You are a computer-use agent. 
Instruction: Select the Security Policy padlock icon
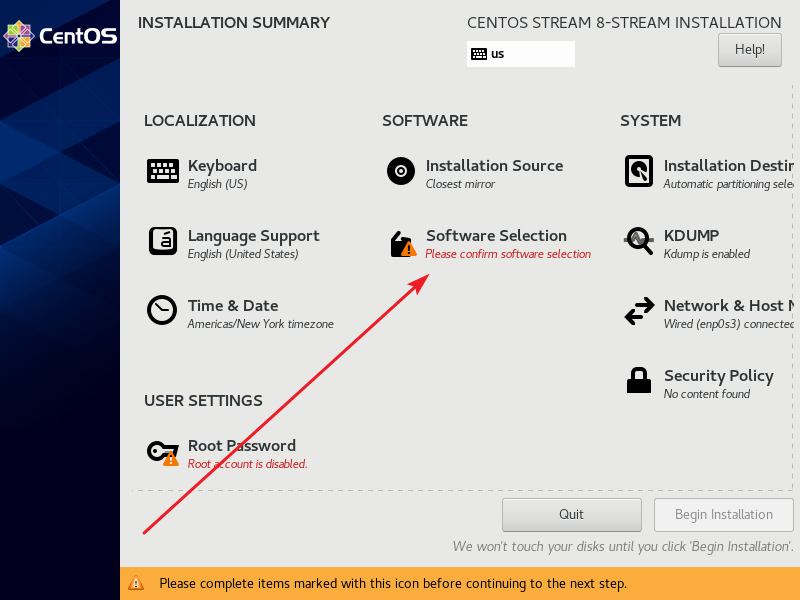pyautogui.click(x=638, y=381)
